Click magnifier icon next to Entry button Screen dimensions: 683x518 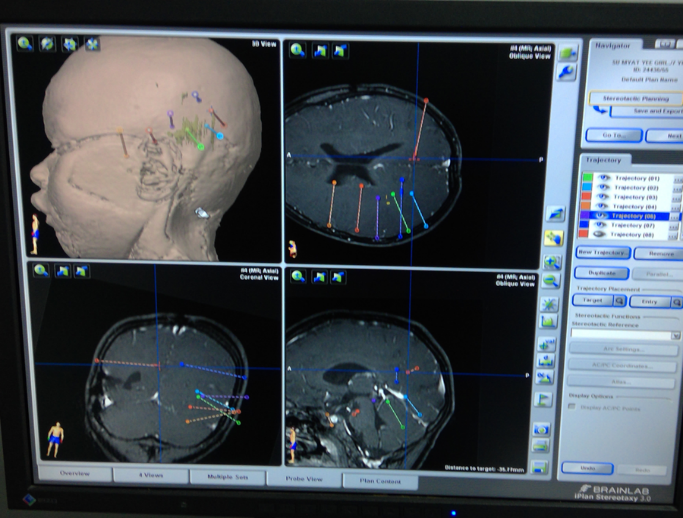coord(676,300)
